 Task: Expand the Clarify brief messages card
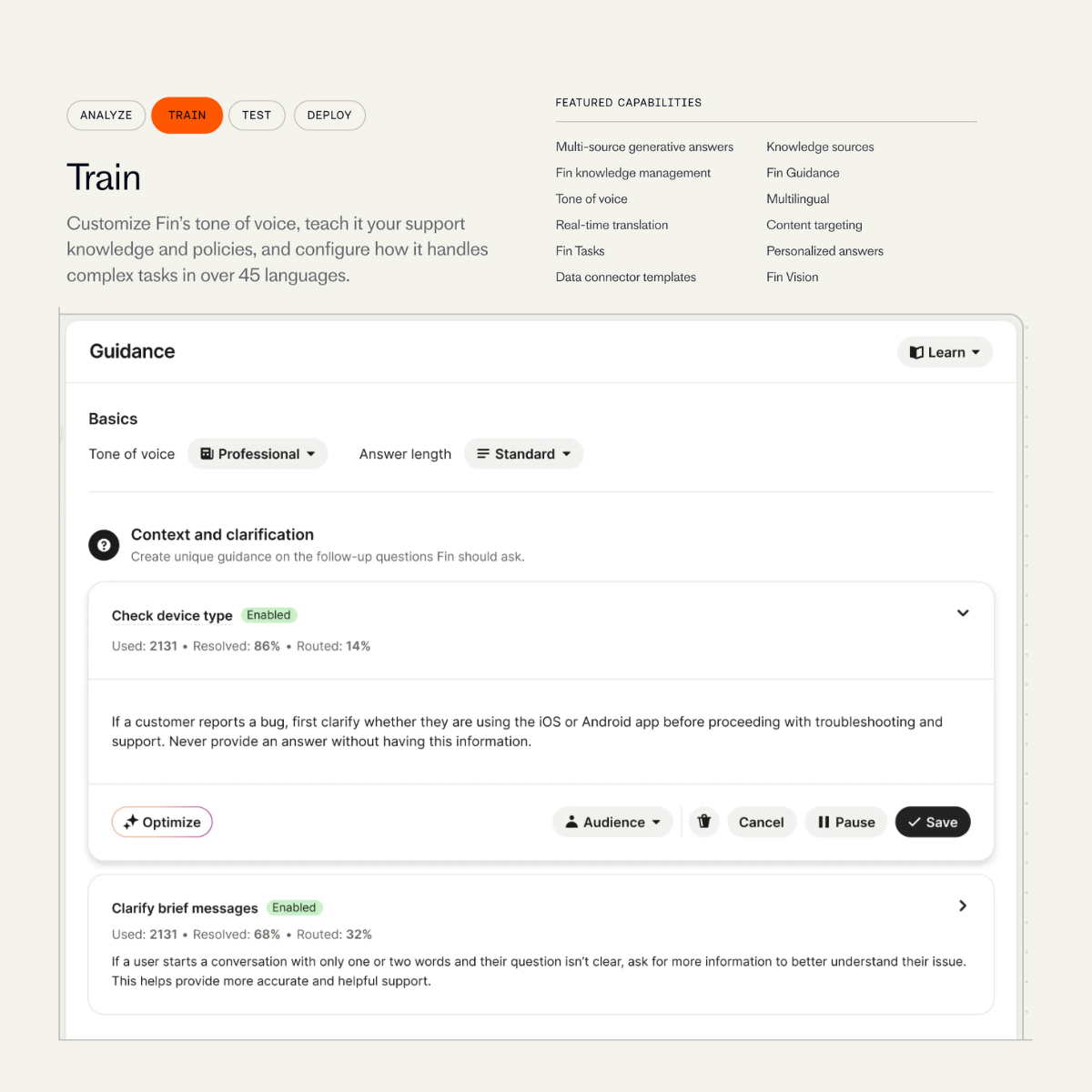click(963, 905)
